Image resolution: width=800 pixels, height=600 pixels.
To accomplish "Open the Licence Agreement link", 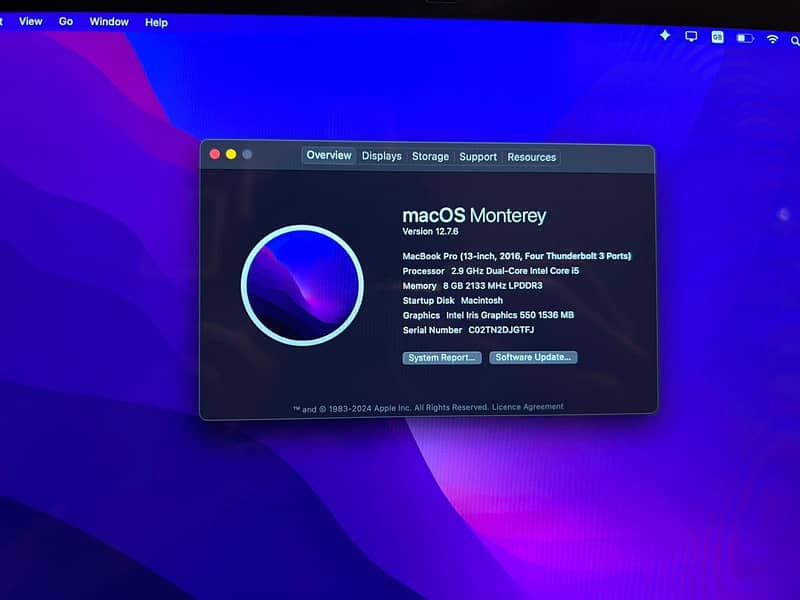I will [x=528, y=407].
